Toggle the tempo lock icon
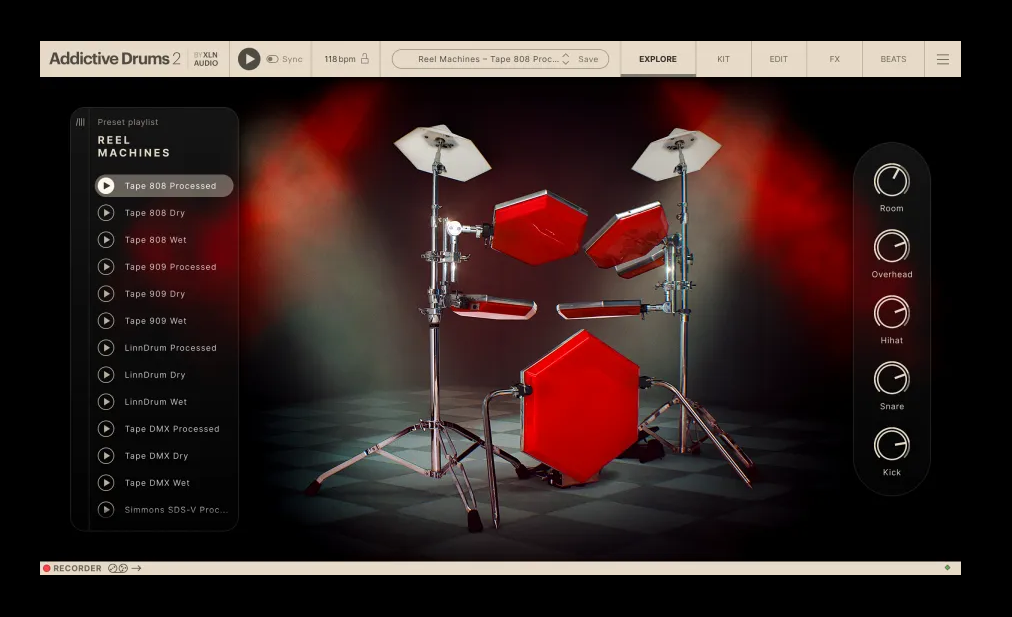 pyautogui.click(x=365, y=59)
